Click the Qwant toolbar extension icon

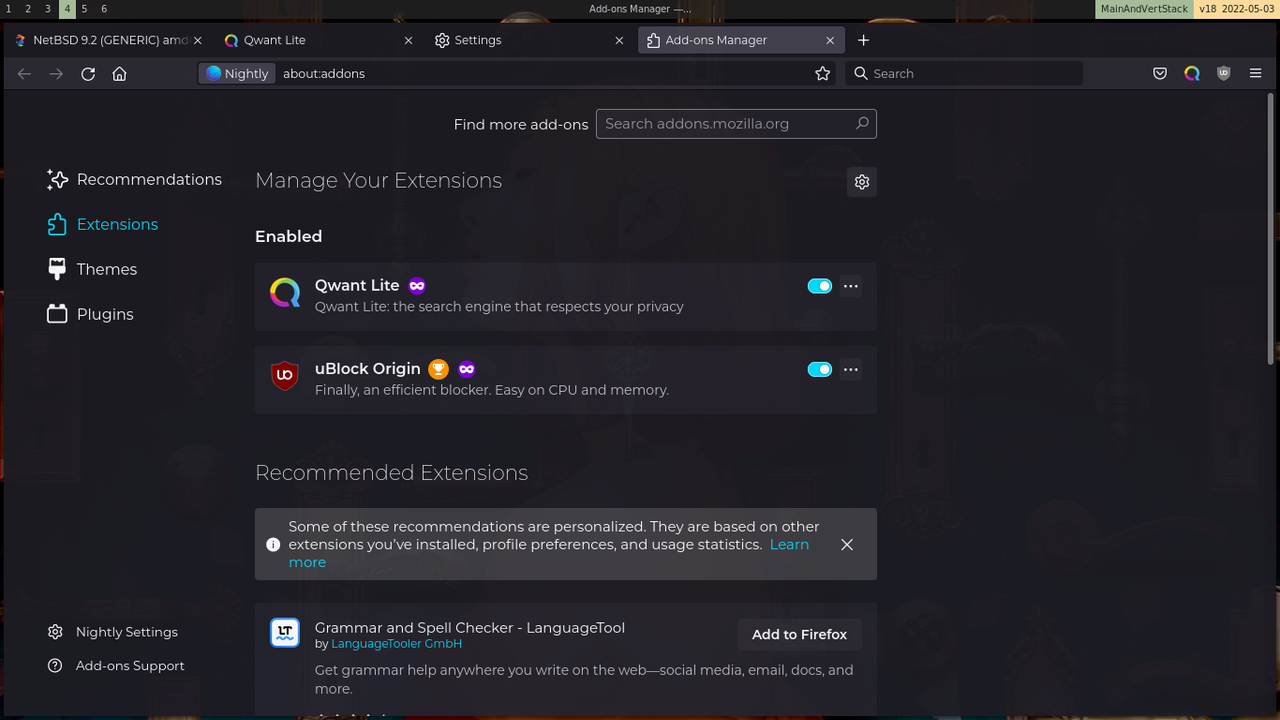1192,73
